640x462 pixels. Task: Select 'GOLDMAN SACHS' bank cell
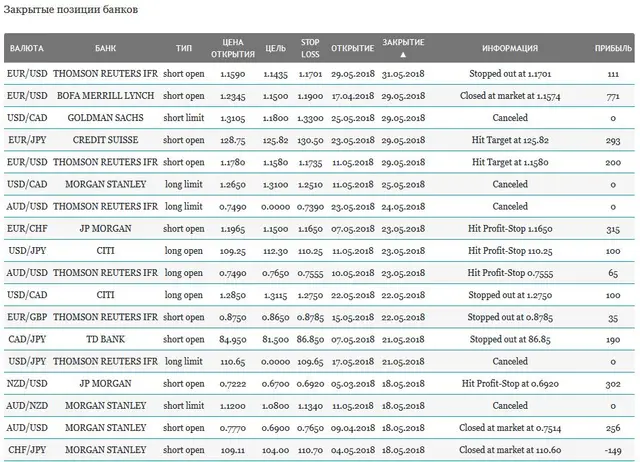(x=105, y=118)
